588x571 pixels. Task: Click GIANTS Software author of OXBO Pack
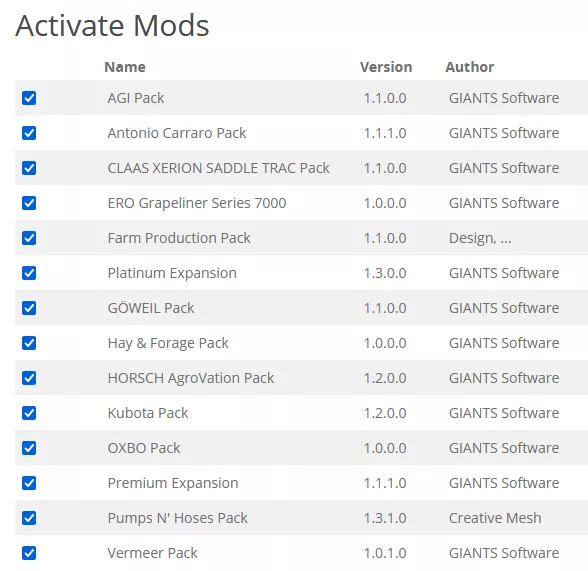click(x=504, y=448)
